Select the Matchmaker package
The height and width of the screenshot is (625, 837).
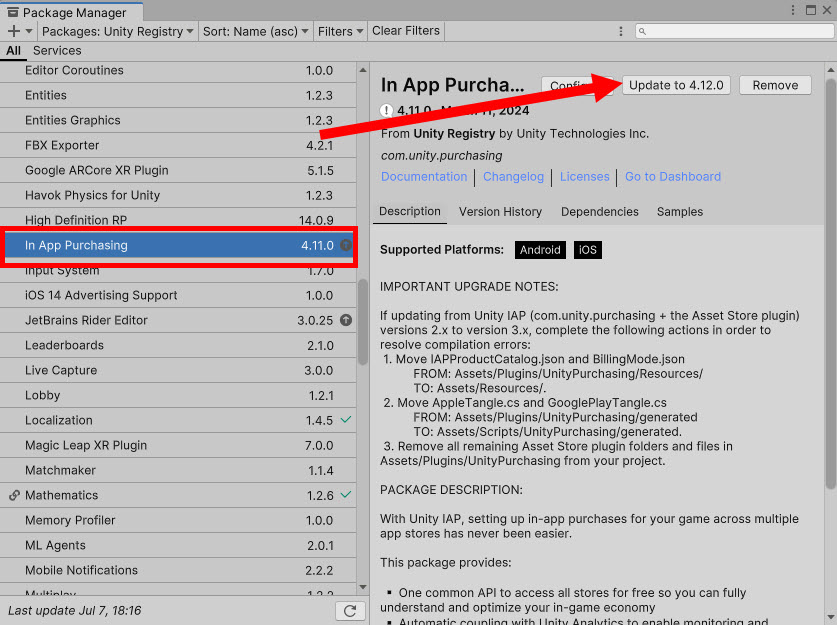click(178, 471)
